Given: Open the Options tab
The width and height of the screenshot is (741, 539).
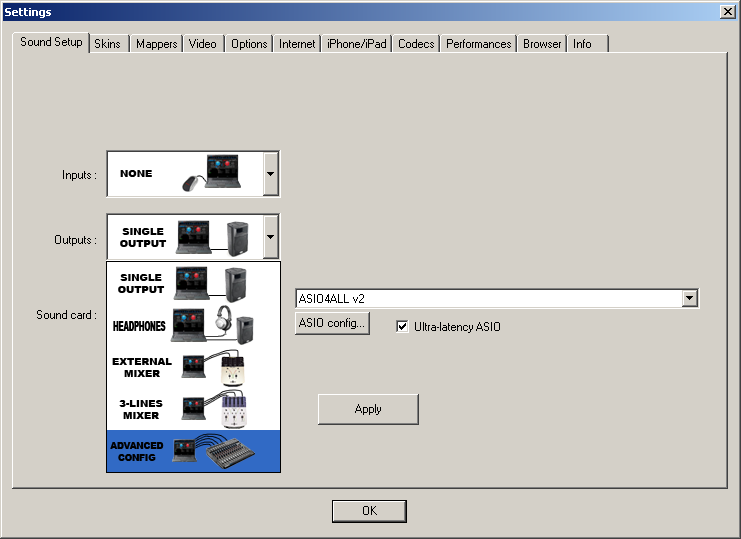Looking at the screenshot, I should 249,44.
